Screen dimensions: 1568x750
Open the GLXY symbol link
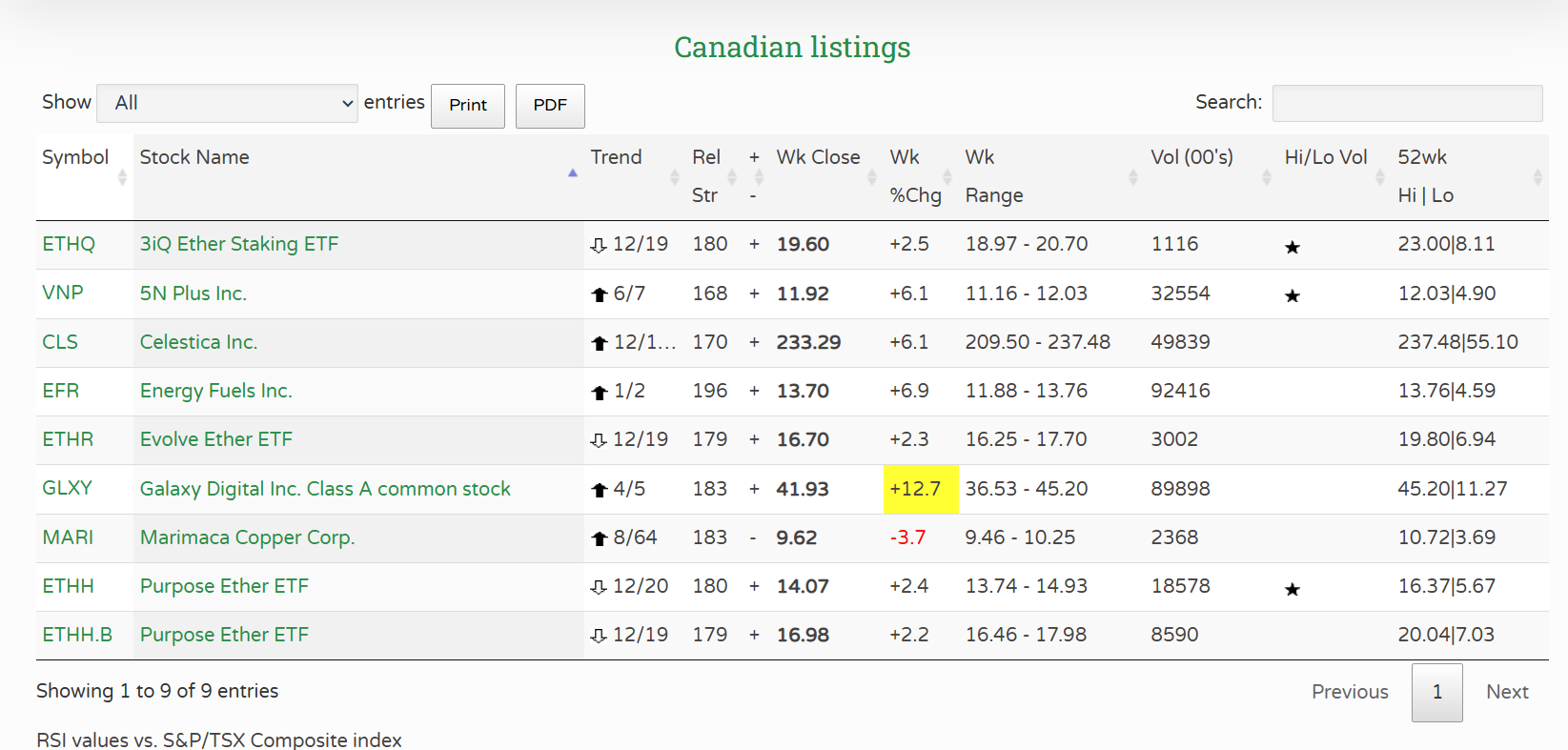[68, 488]
